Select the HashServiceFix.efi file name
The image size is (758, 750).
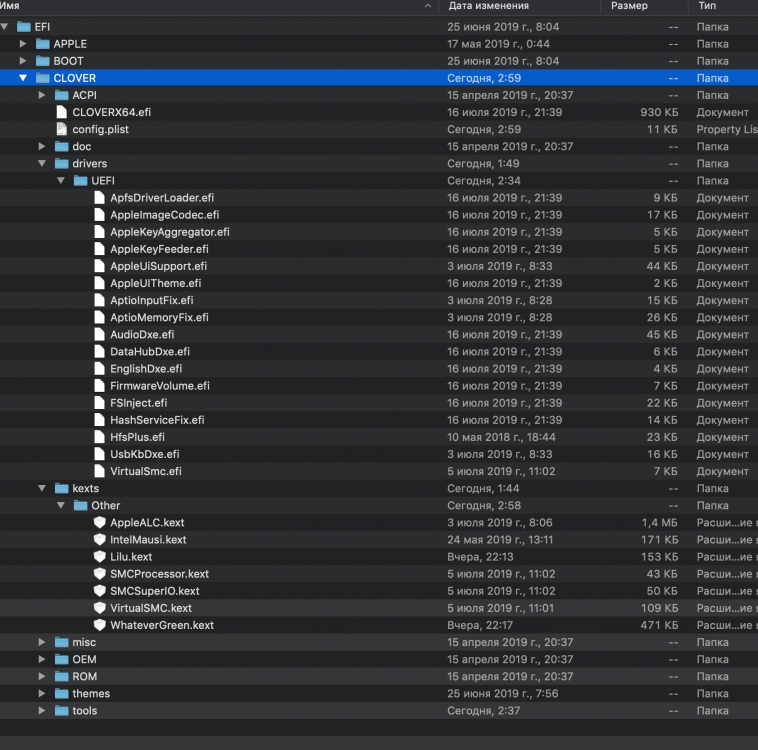157,420
